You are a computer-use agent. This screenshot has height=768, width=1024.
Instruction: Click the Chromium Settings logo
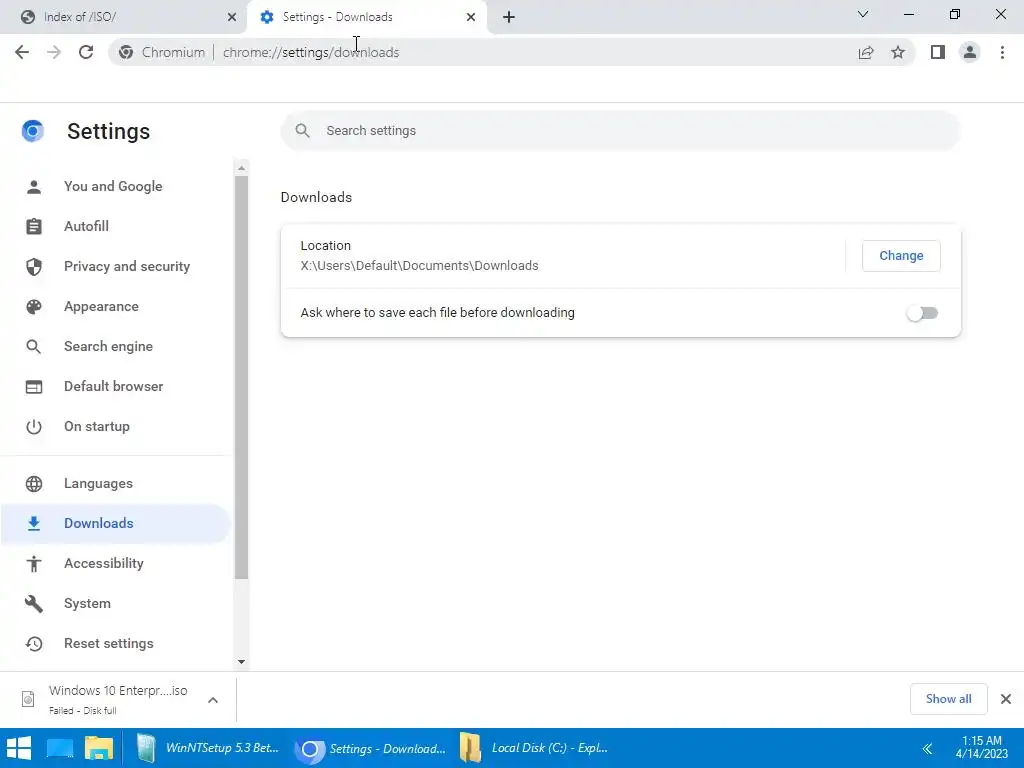[33, 131]
